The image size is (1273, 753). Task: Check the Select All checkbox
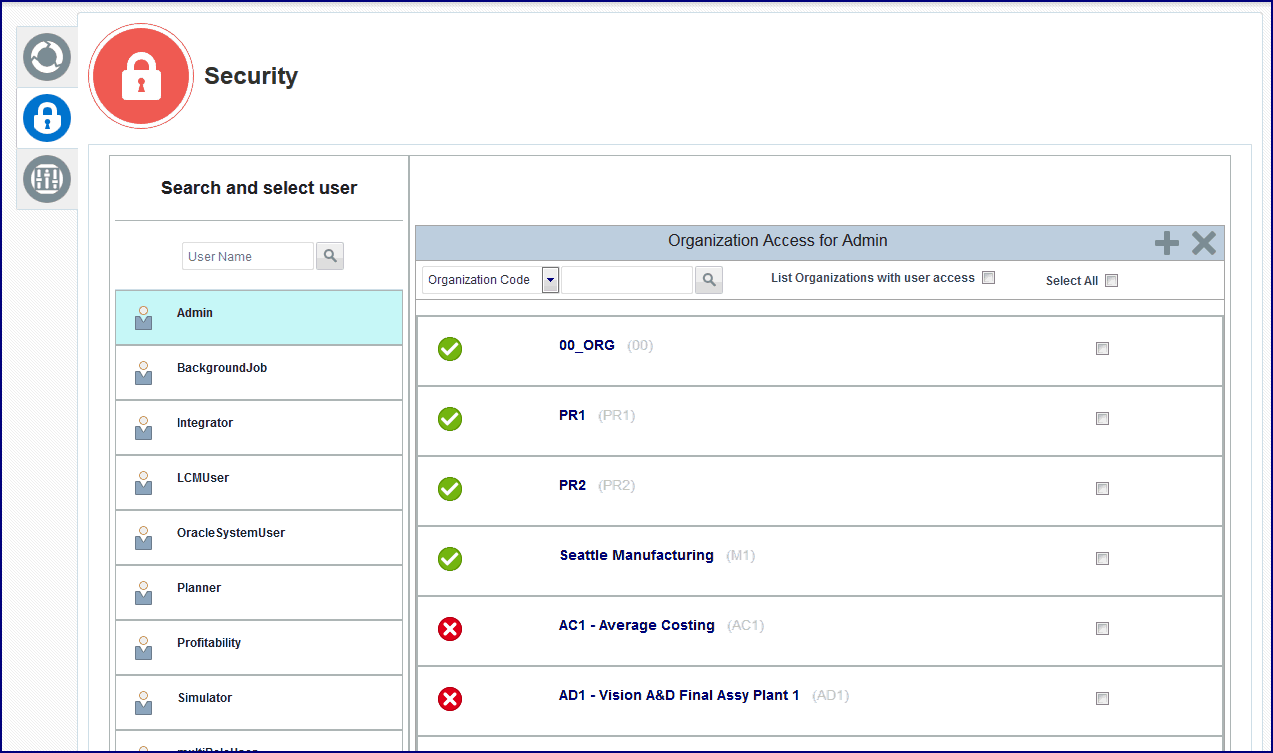click(1111, 281)
